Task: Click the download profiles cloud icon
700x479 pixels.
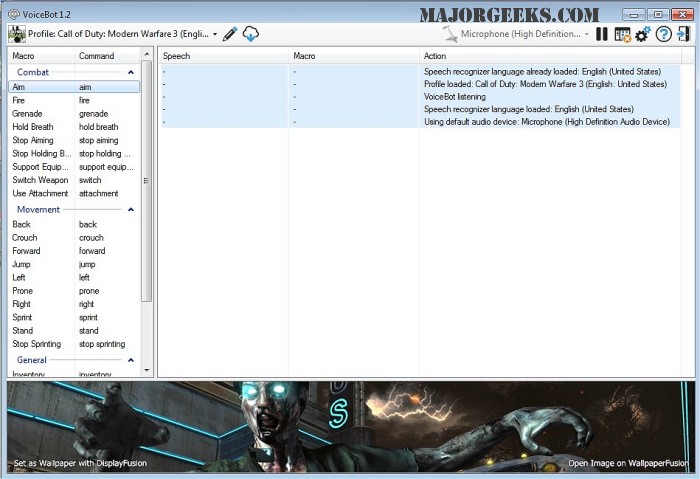Action: coord(251,34)
